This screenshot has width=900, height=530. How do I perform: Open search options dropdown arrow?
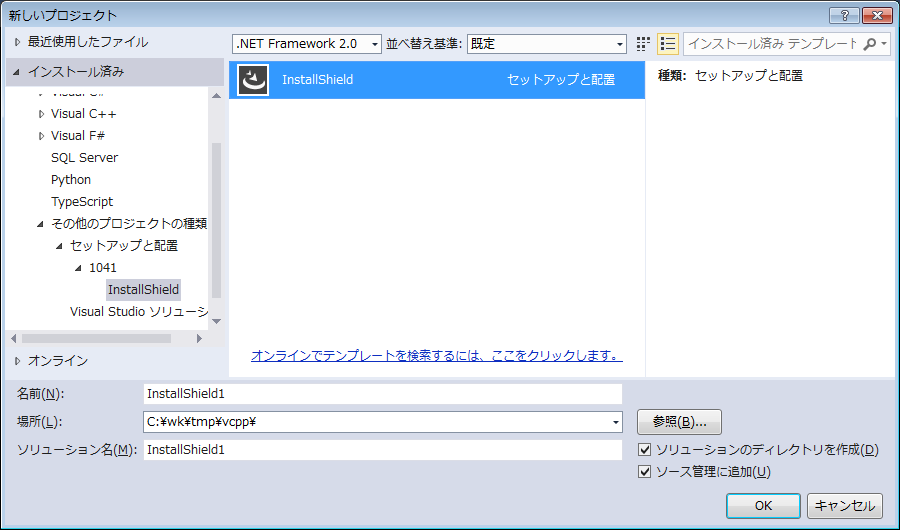click(884, 44)
